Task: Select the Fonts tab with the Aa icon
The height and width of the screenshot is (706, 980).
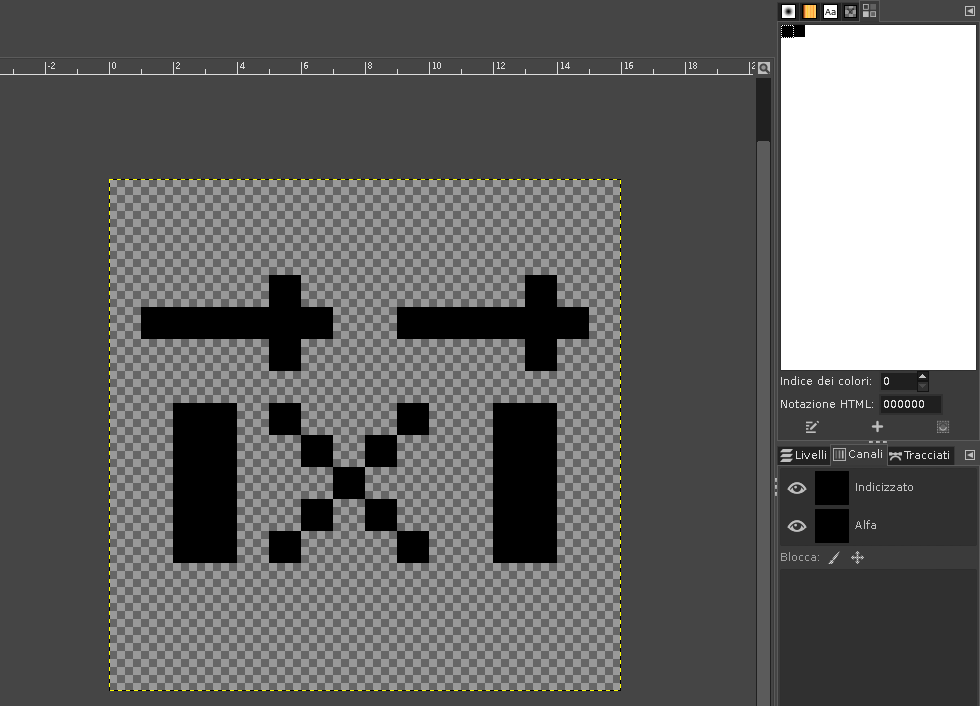Action: [x=830, y=11]
